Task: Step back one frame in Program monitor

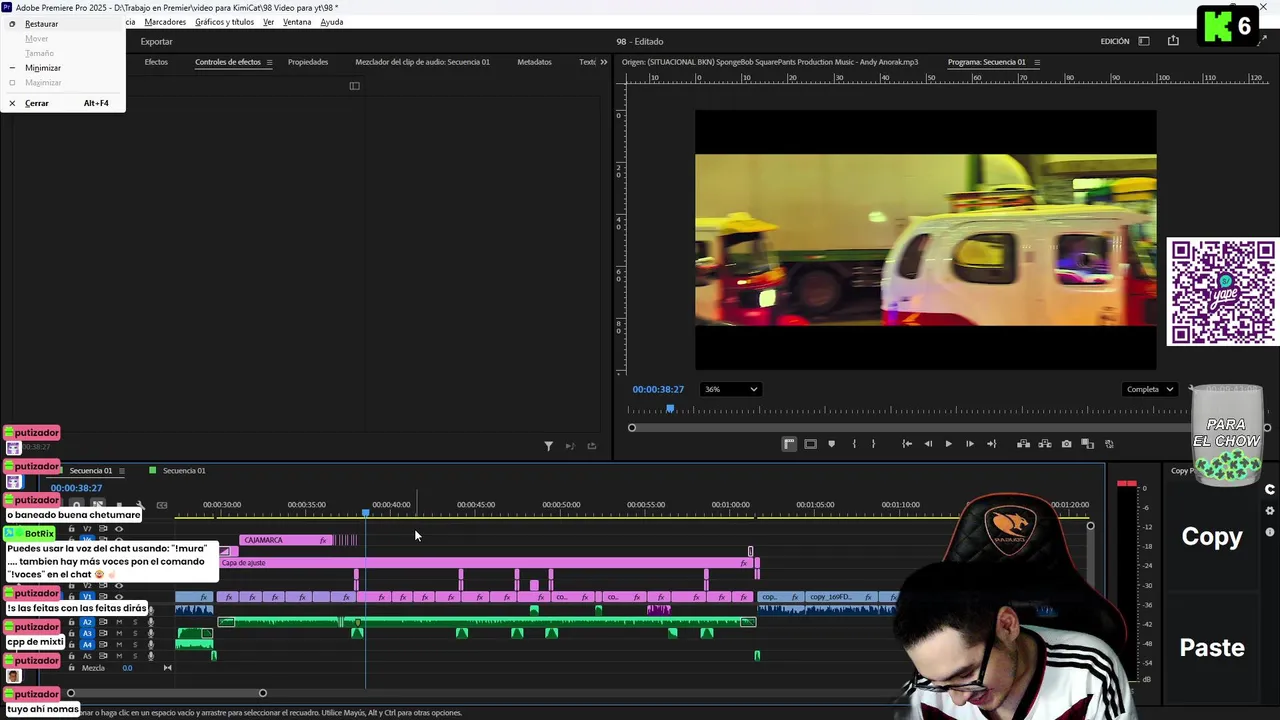Action: pyautogui.click(x=928, y=444)
